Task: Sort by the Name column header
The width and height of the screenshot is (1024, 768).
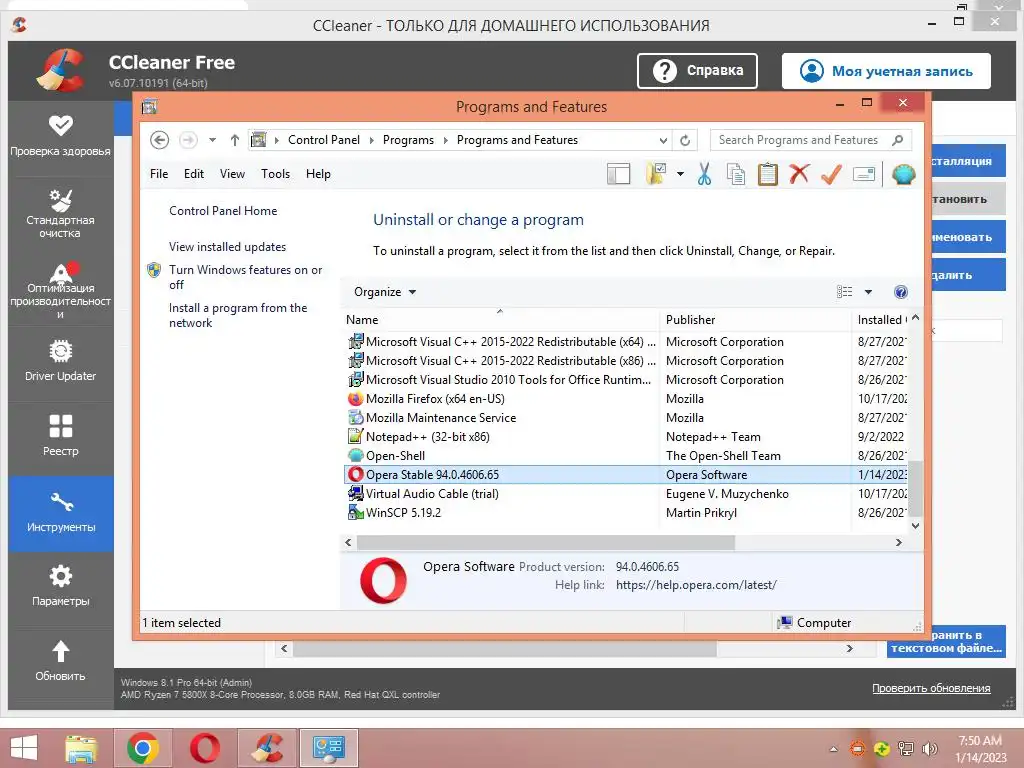Action: [x=501, y=319]
